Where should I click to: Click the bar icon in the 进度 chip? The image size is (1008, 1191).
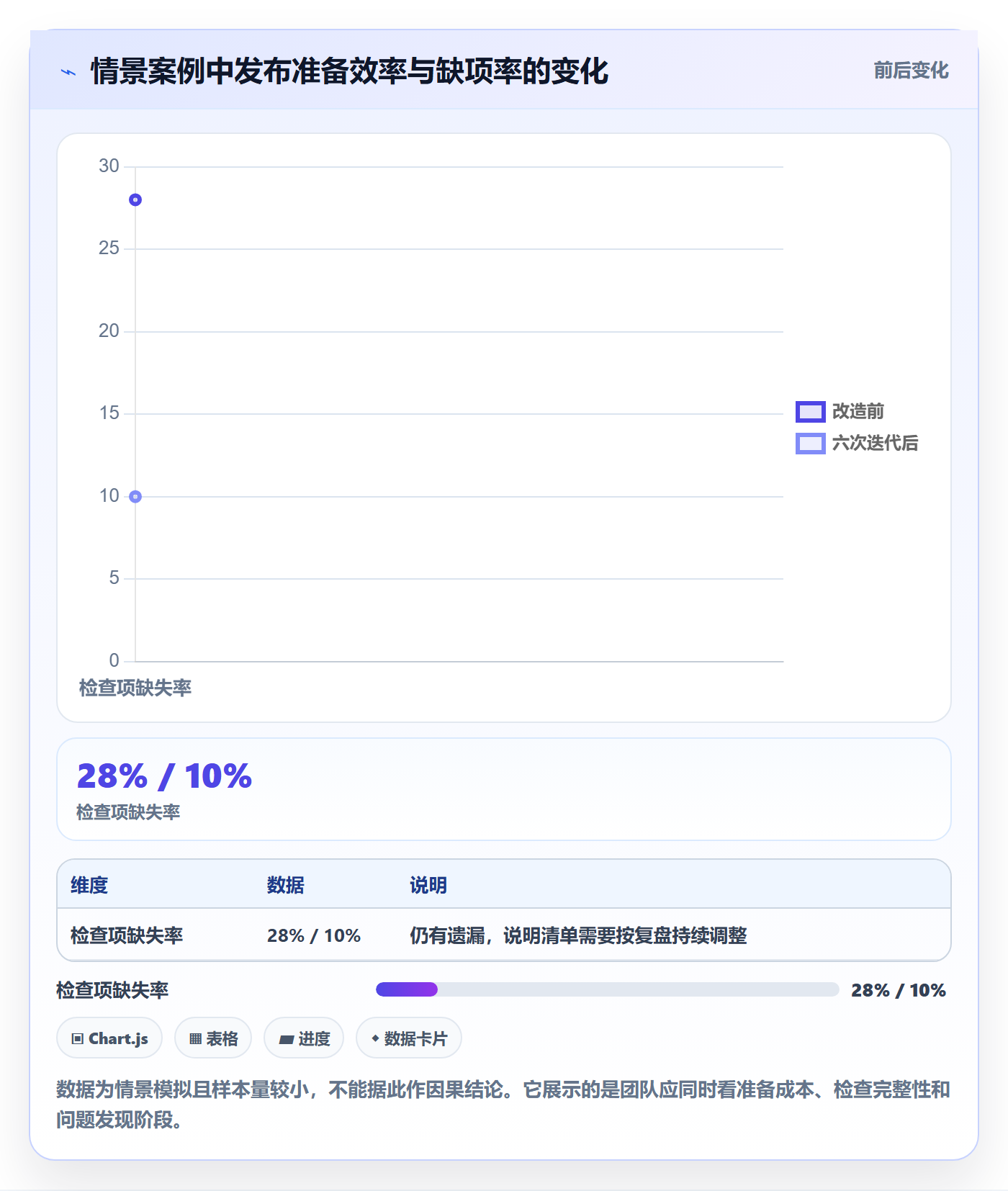point(287,1039)
